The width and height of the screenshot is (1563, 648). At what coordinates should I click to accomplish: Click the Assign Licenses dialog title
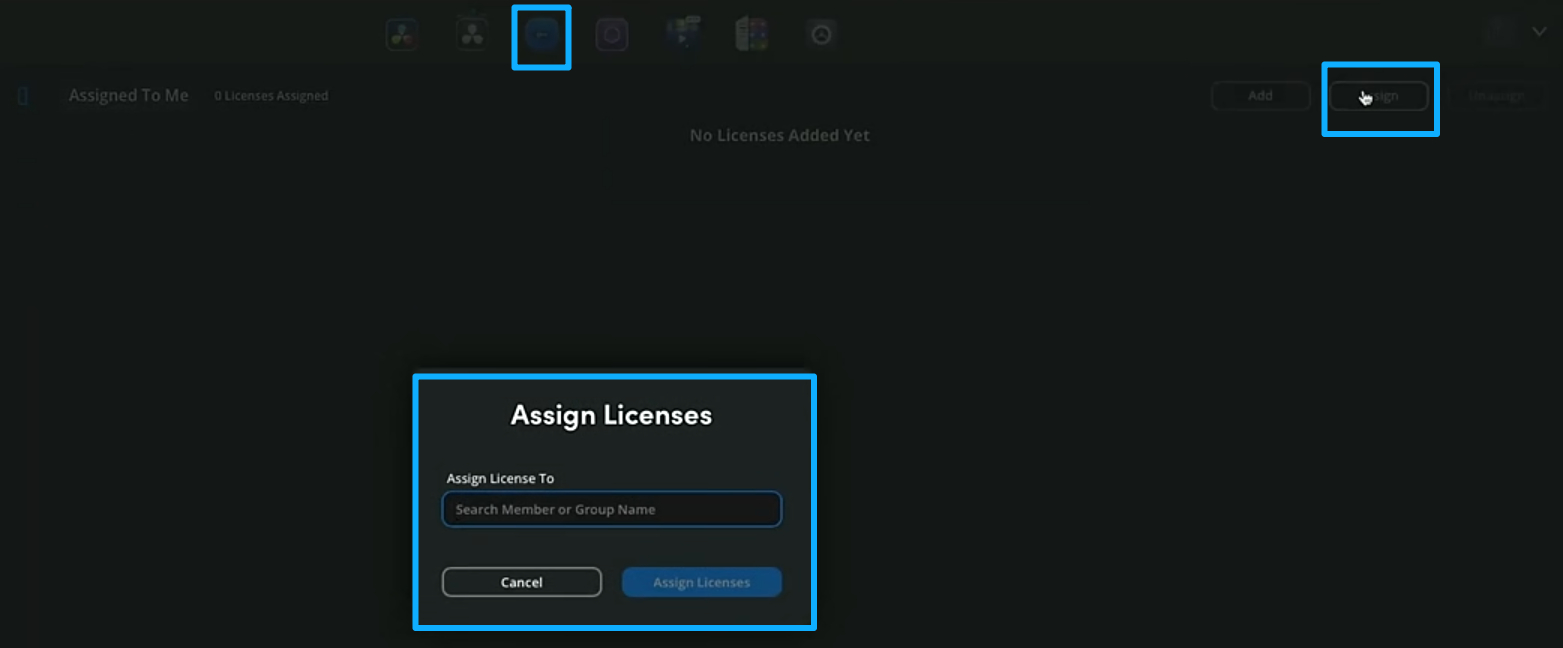point(611,414)
